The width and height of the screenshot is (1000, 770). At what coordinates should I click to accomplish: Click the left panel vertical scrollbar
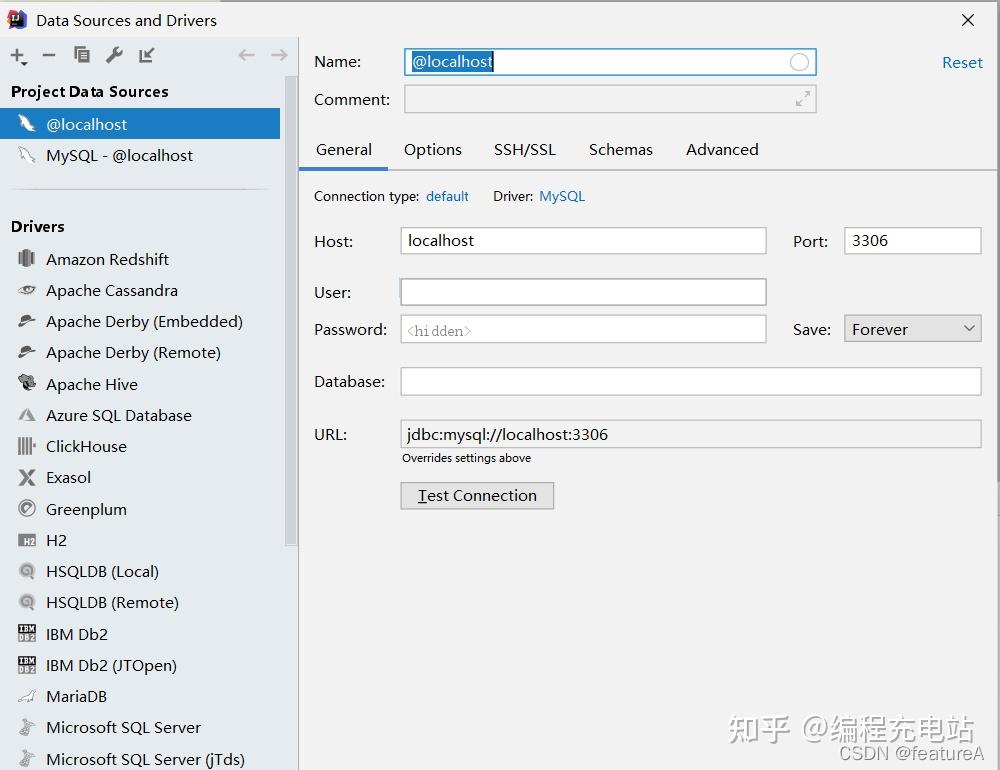click(x=291, y=311)
